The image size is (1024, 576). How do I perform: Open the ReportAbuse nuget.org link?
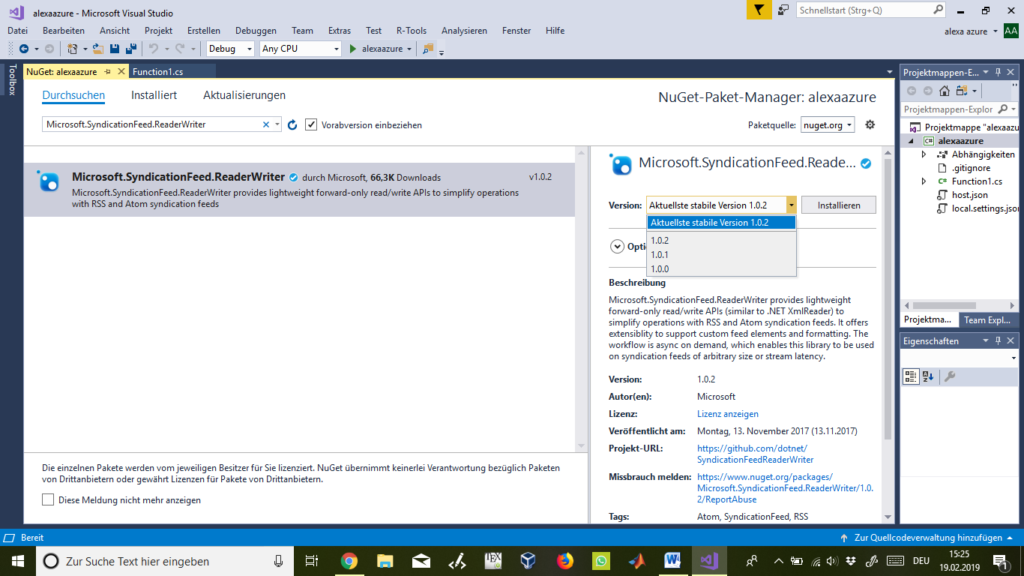(x=785, y=488)
